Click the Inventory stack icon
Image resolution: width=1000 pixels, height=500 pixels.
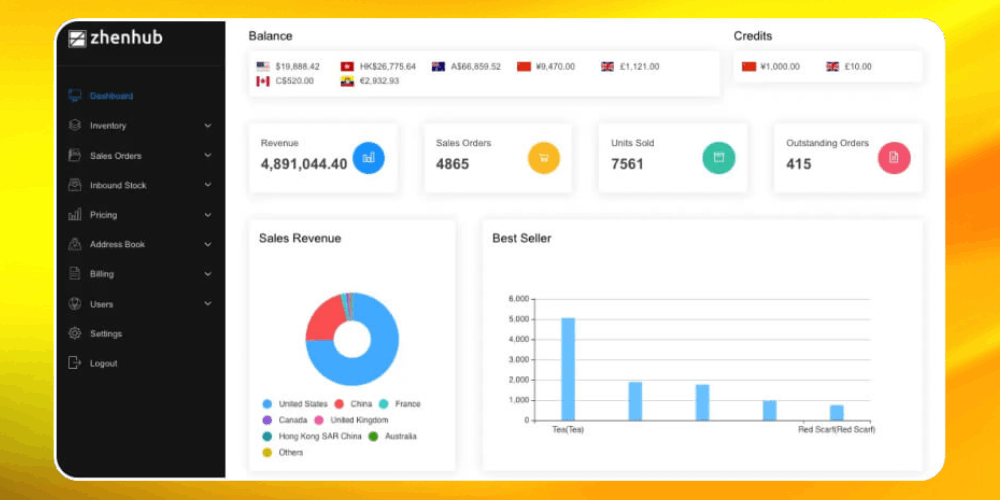(x=75, y=126)
